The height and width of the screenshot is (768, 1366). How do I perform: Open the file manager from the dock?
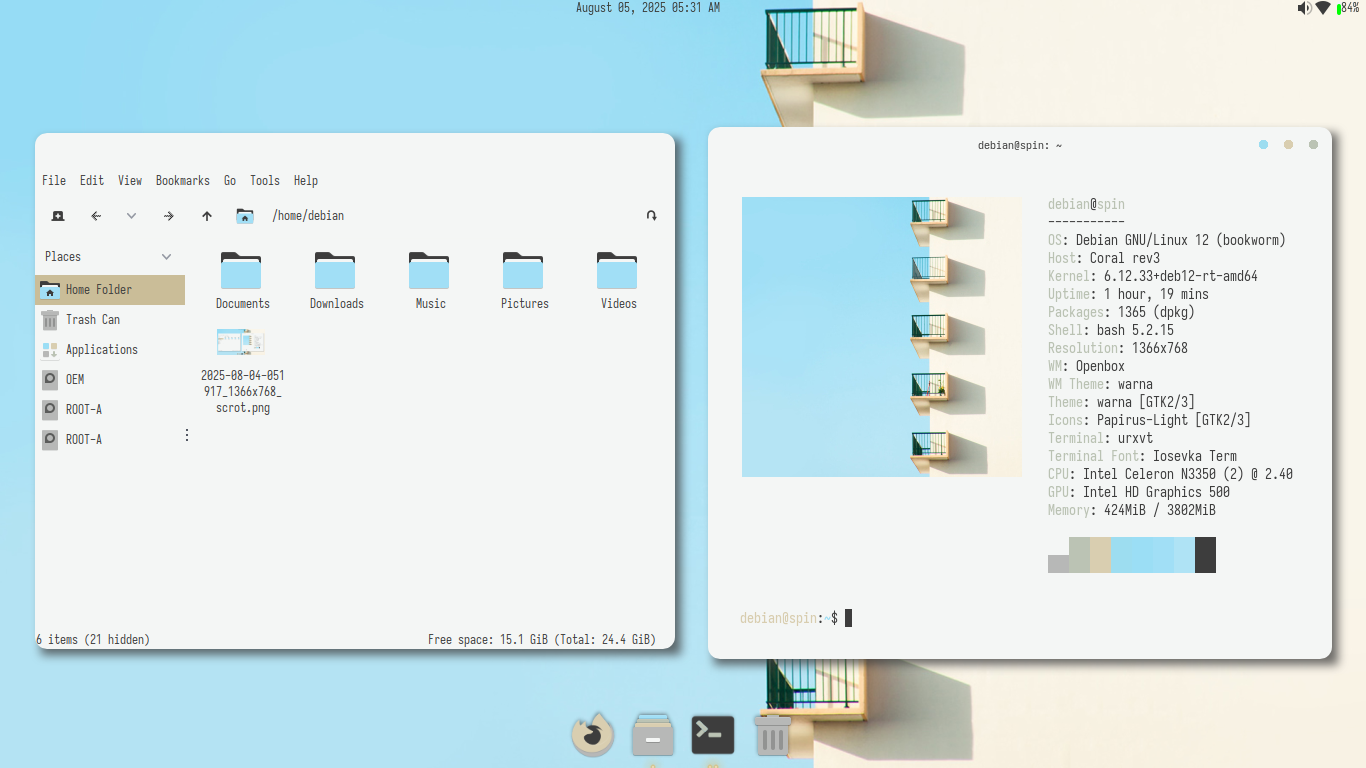pyautogui.click(x=653, y=735)
